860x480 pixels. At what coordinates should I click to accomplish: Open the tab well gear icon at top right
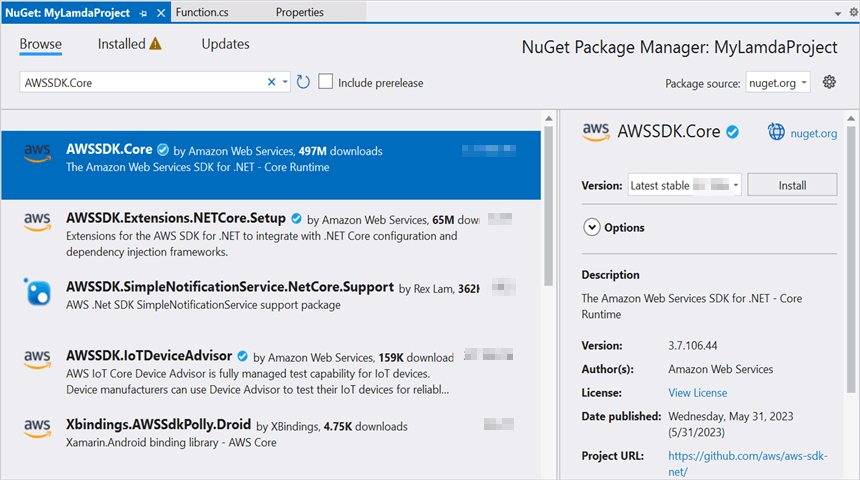(854, 12)
